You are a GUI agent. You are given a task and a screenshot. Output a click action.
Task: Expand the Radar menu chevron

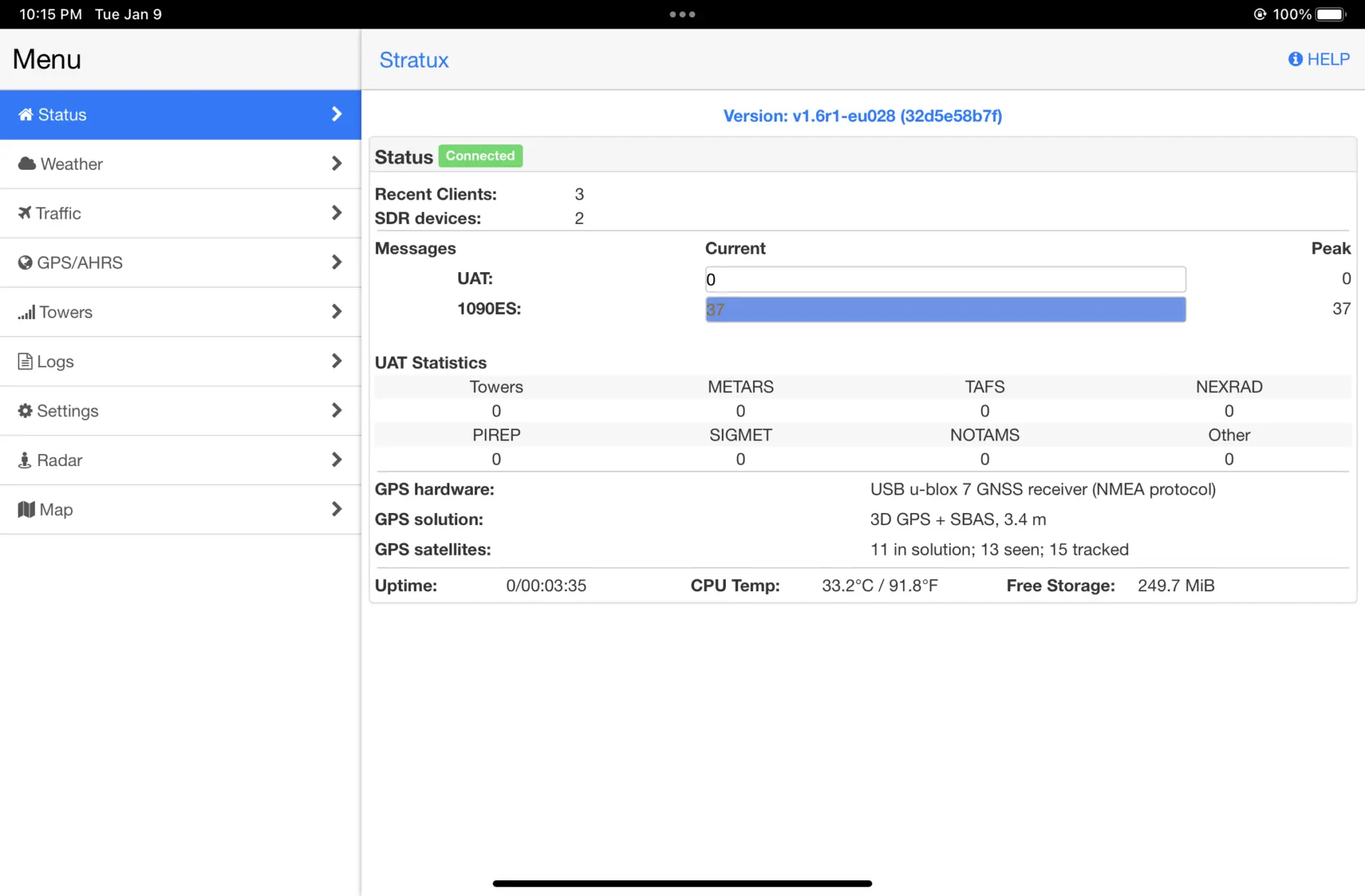coord(336,460)
